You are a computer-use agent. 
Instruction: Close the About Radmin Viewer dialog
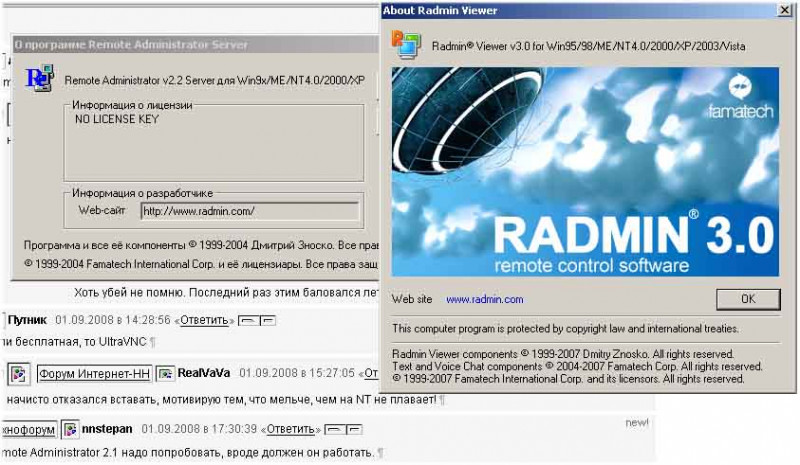point(784,10)
